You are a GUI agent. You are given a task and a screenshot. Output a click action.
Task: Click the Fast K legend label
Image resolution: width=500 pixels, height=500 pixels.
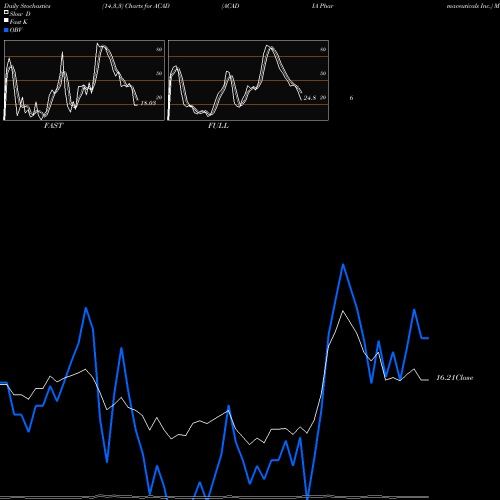(19, 22)
